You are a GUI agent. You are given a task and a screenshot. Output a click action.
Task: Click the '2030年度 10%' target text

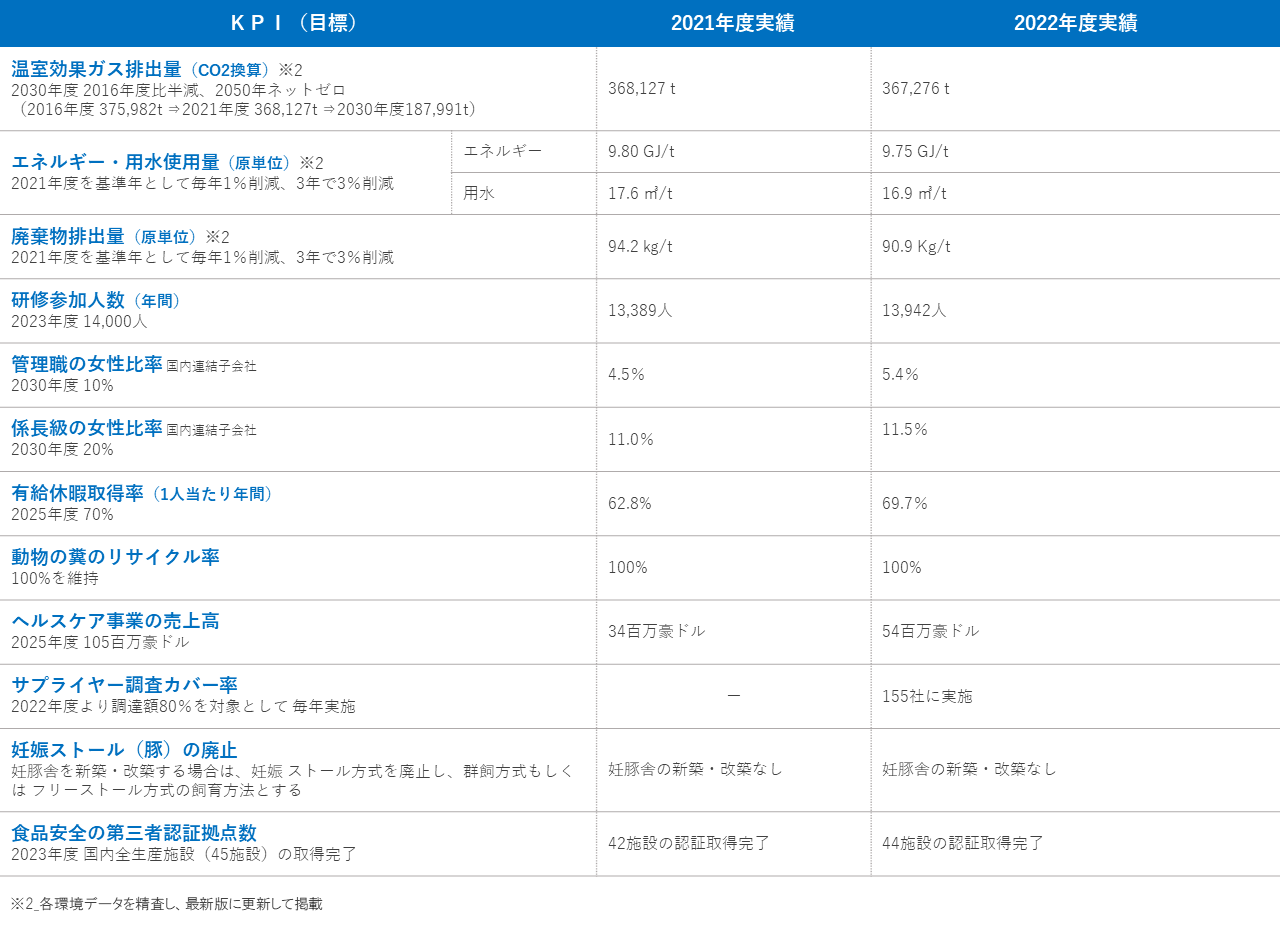pyautogui.click(x=62, y=386)
